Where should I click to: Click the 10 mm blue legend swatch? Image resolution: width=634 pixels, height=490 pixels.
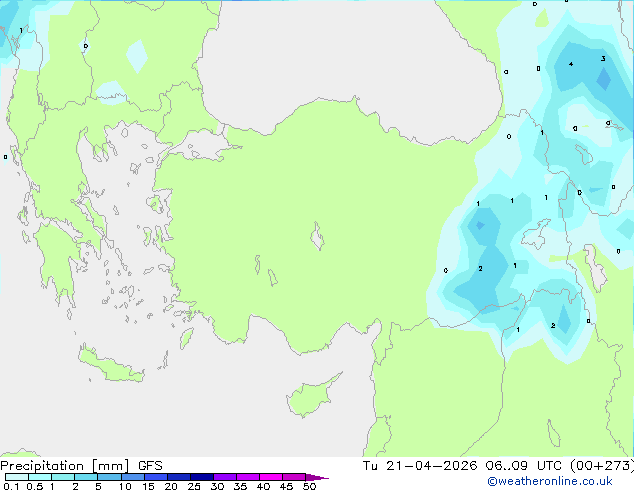tap(133, 477)
